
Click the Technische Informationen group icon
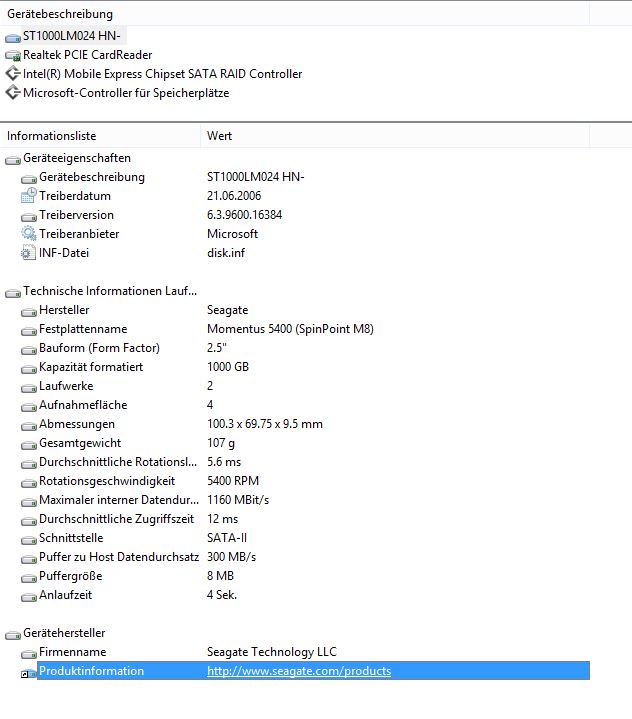pos(13,293)
